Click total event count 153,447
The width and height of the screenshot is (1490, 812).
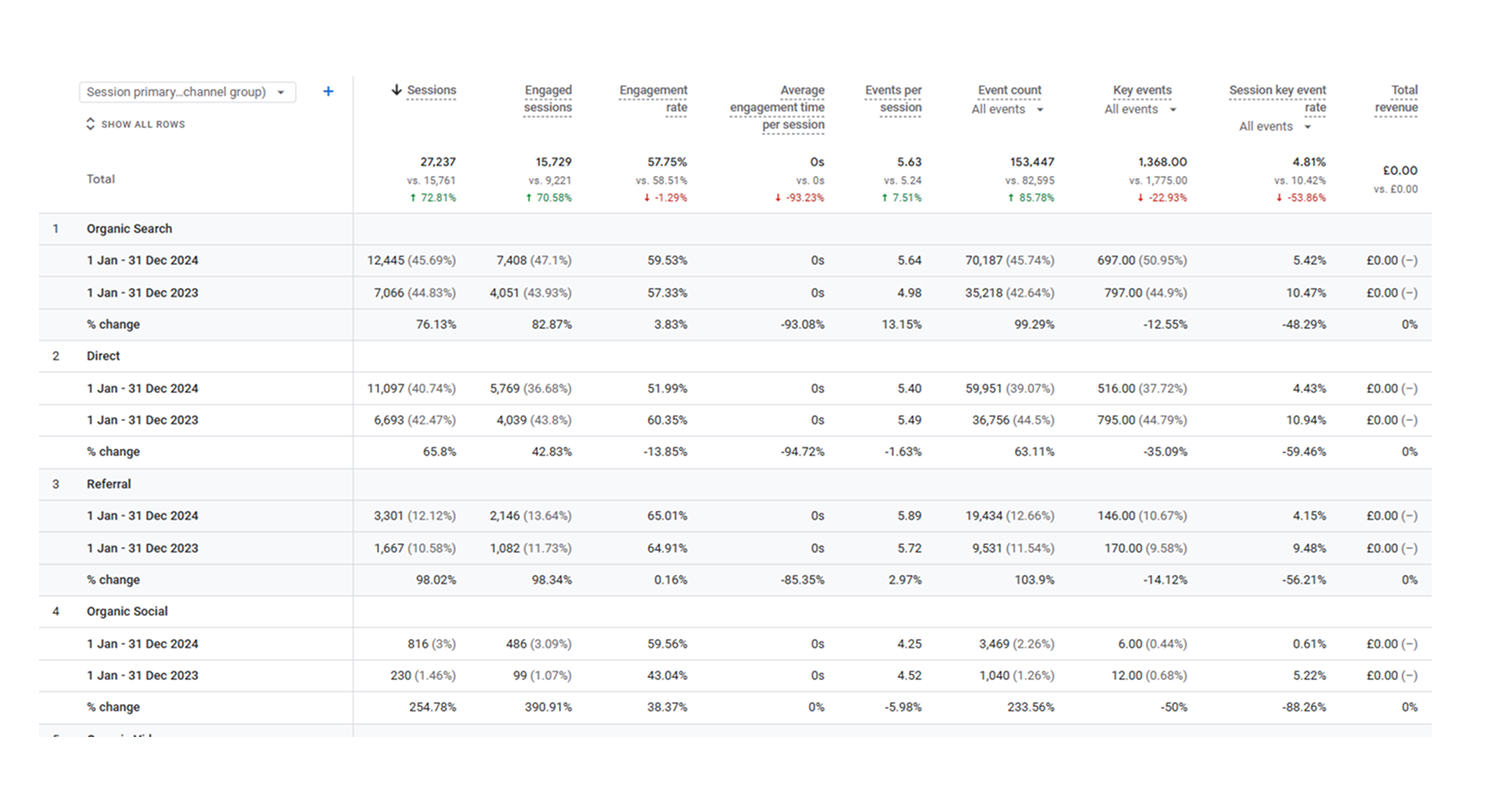1031,161
